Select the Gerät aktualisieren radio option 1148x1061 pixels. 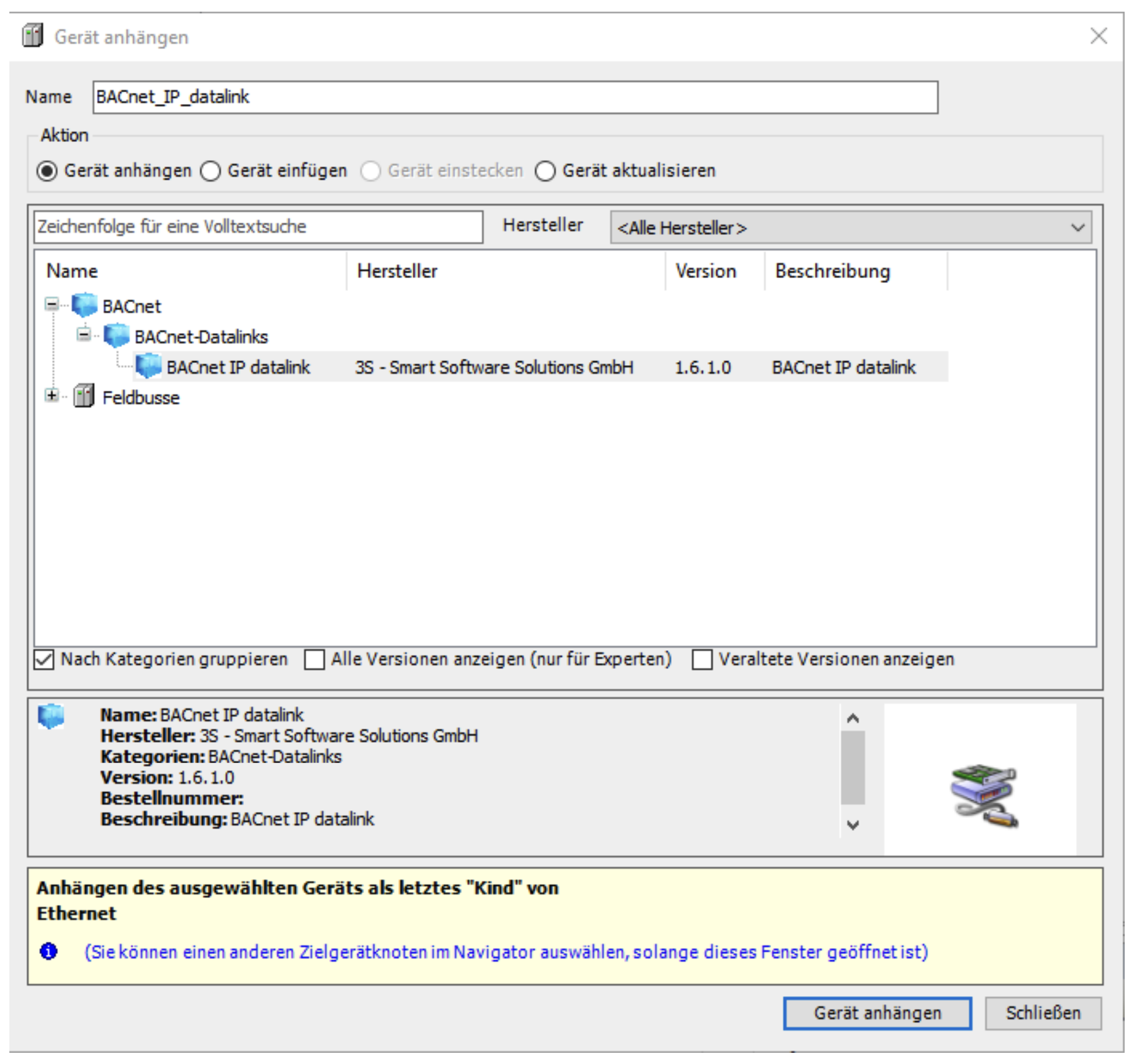click(x=545, y=171)
